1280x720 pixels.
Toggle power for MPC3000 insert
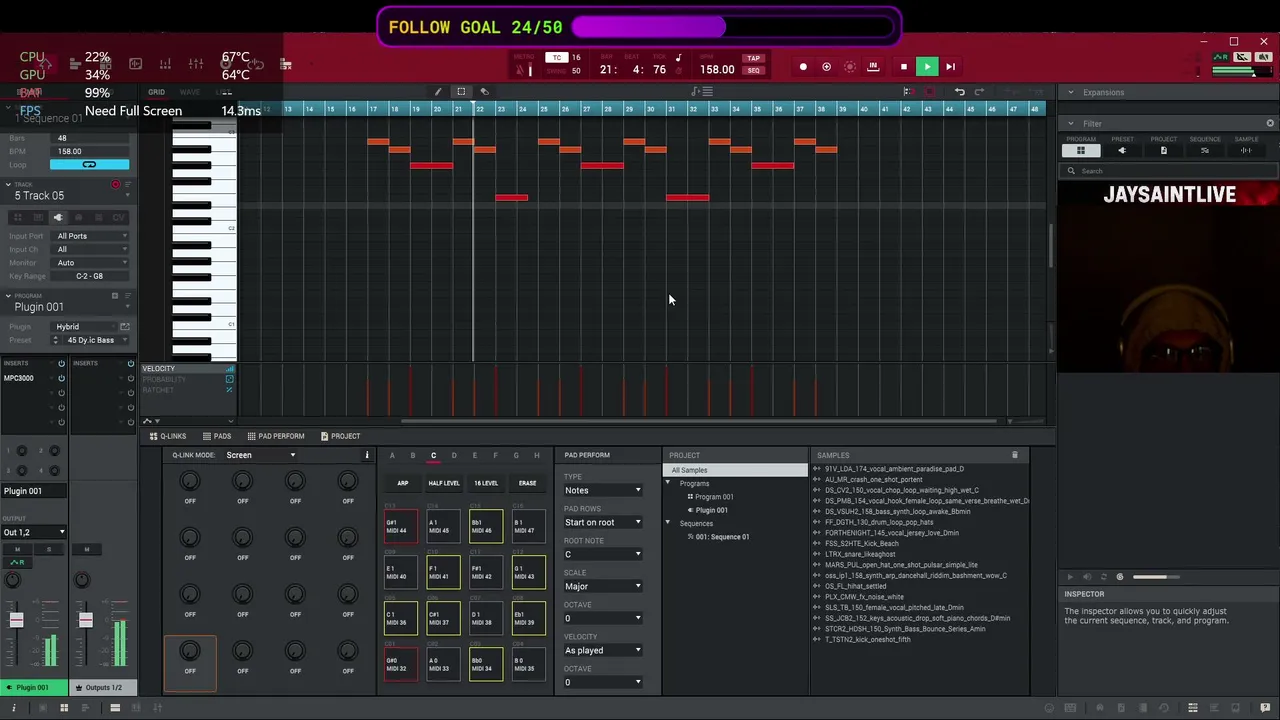tap(61, 378)
